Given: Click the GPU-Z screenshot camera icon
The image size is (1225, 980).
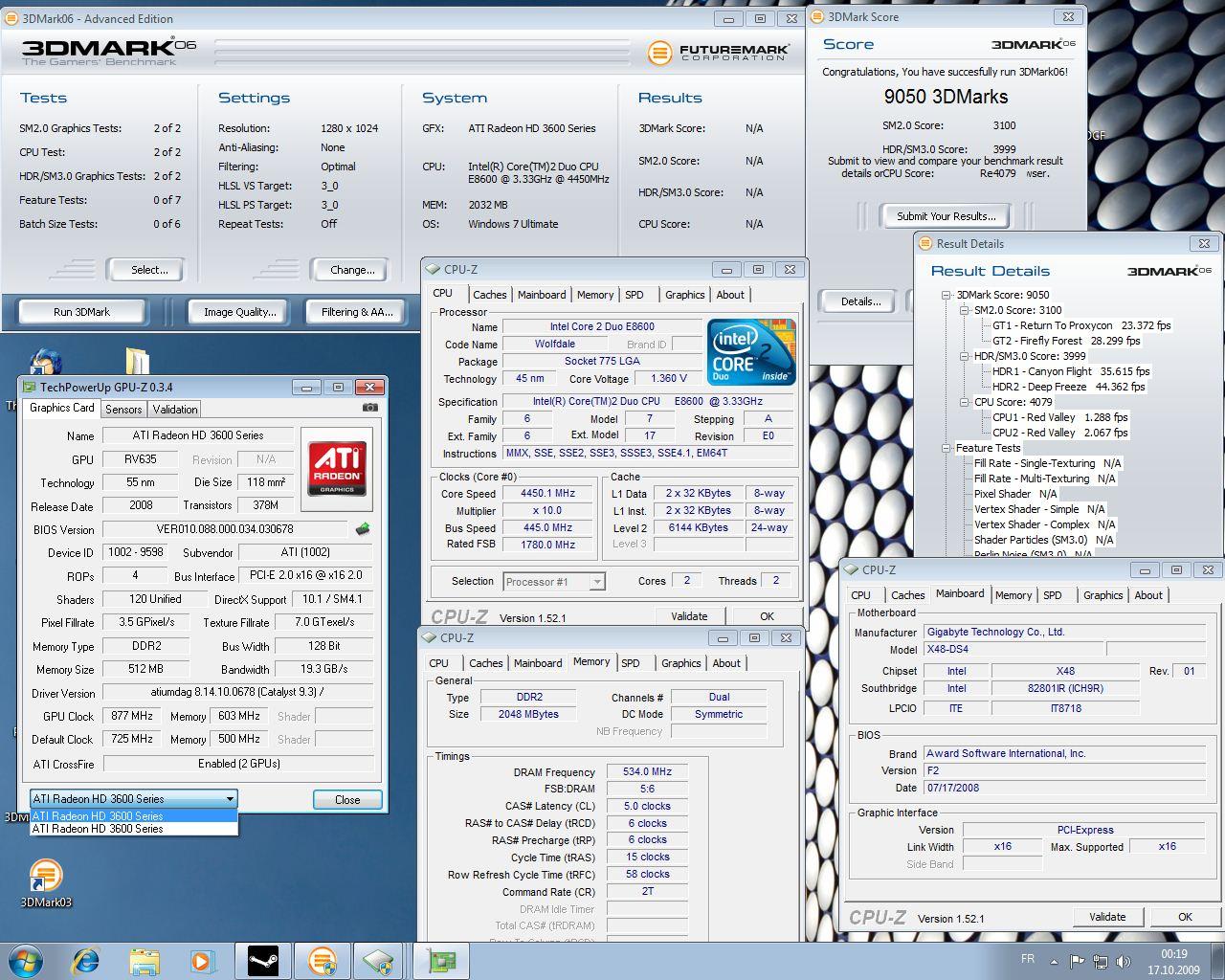Looking at the screenshot, I should click(x=369, y=408).
